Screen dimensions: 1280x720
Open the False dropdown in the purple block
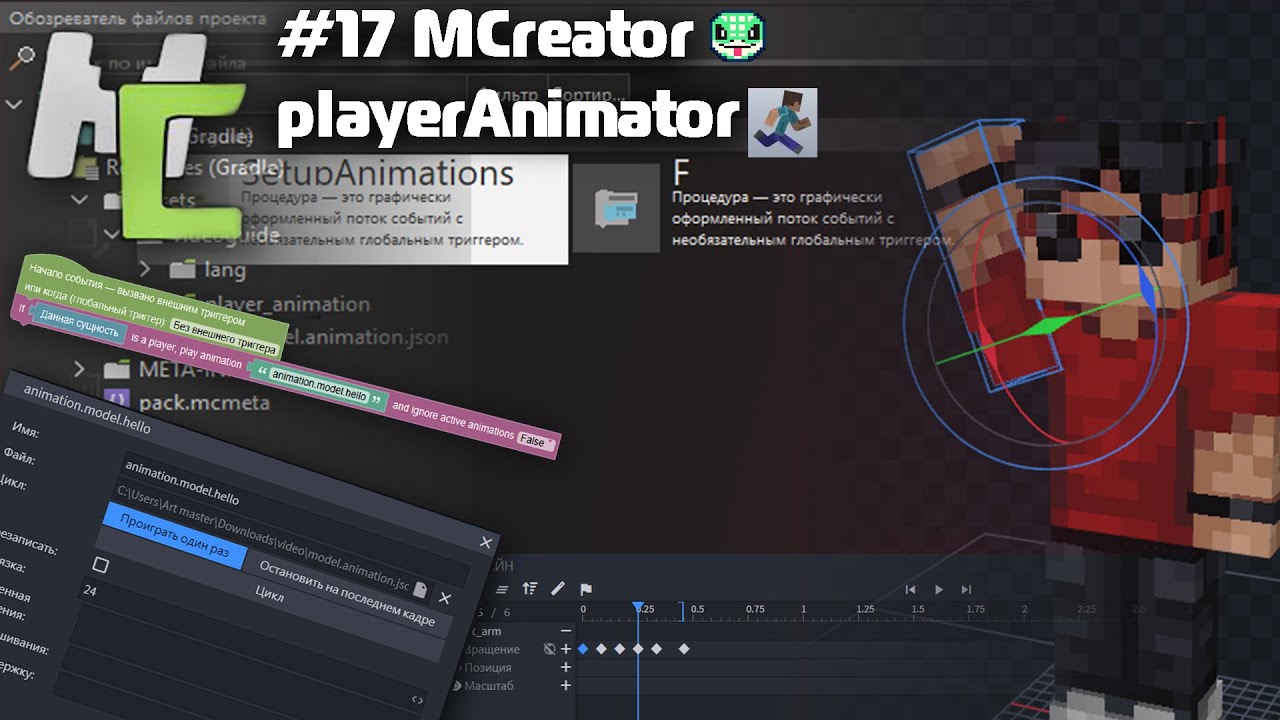[x=536, y=440]
